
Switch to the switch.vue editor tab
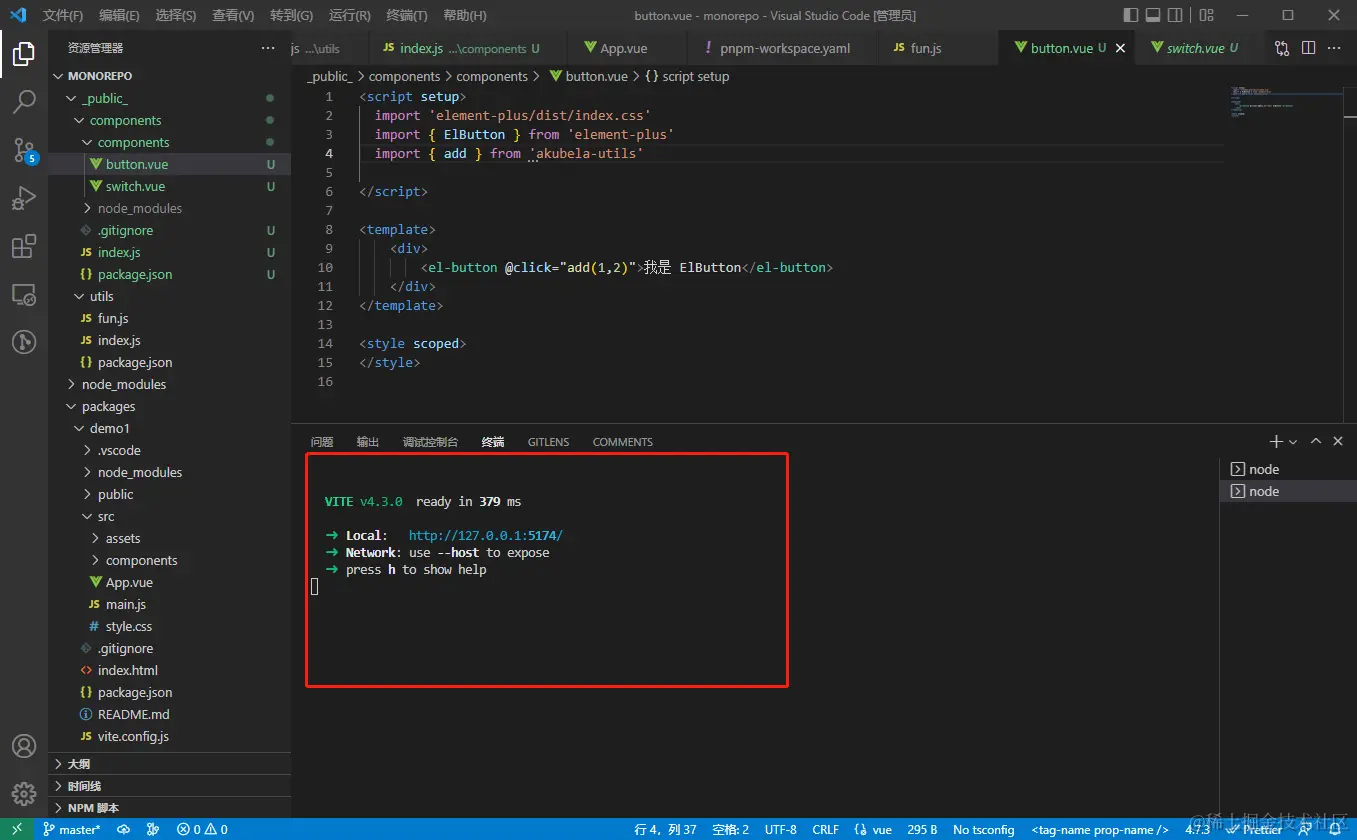point(1194,48)
